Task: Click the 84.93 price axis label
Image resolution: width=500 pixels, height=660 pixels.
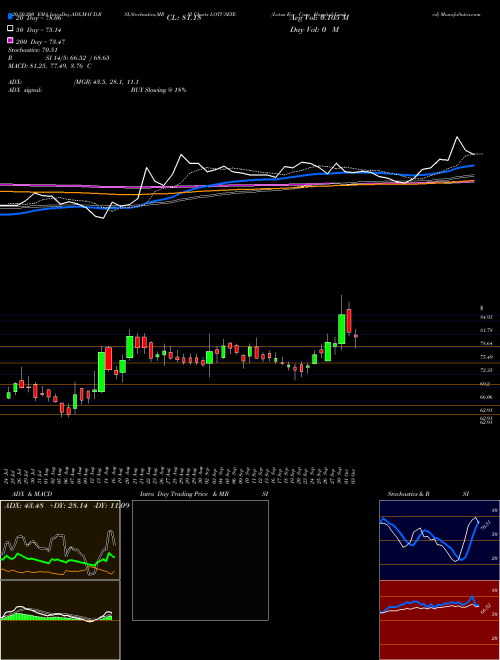Action: pyautogui.click(x=486, y=317)
